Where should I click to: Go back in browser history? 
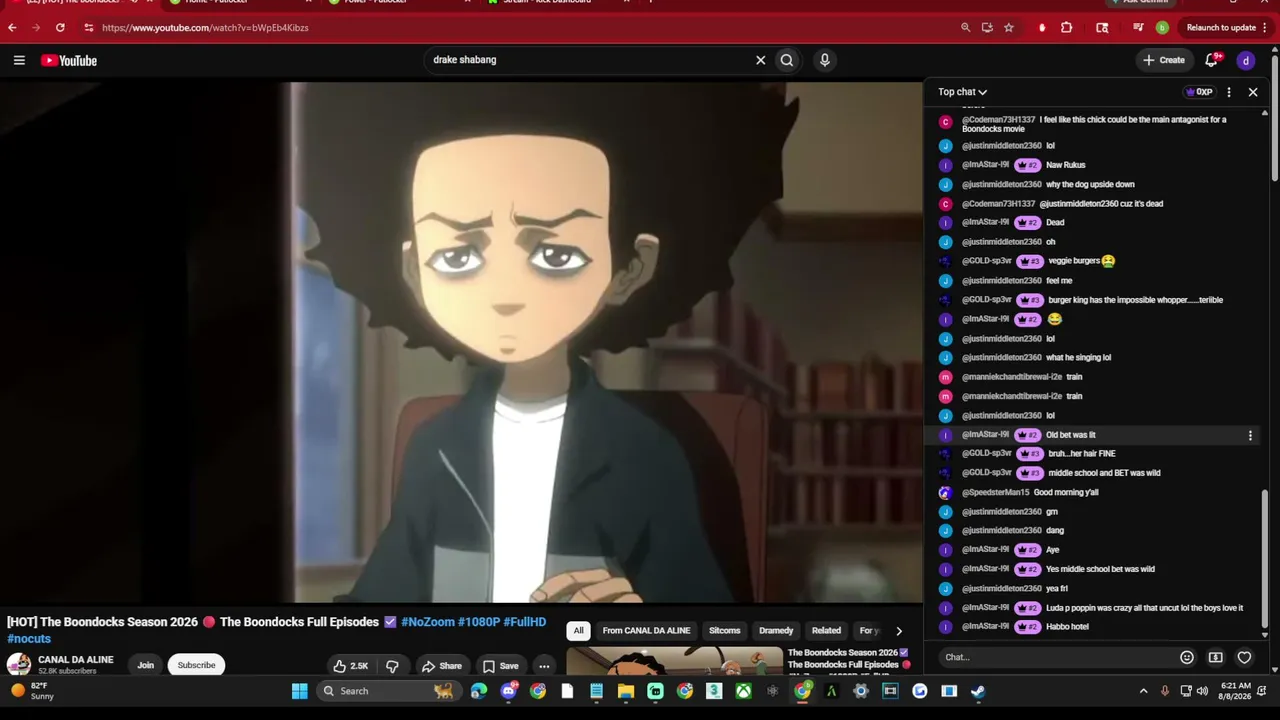12,28
